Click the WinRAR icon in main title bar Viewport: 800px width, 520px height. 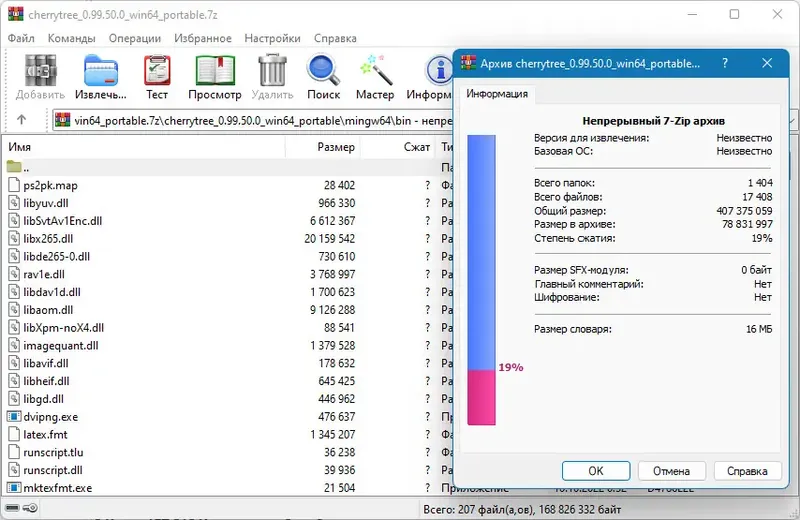click(16, 14)
